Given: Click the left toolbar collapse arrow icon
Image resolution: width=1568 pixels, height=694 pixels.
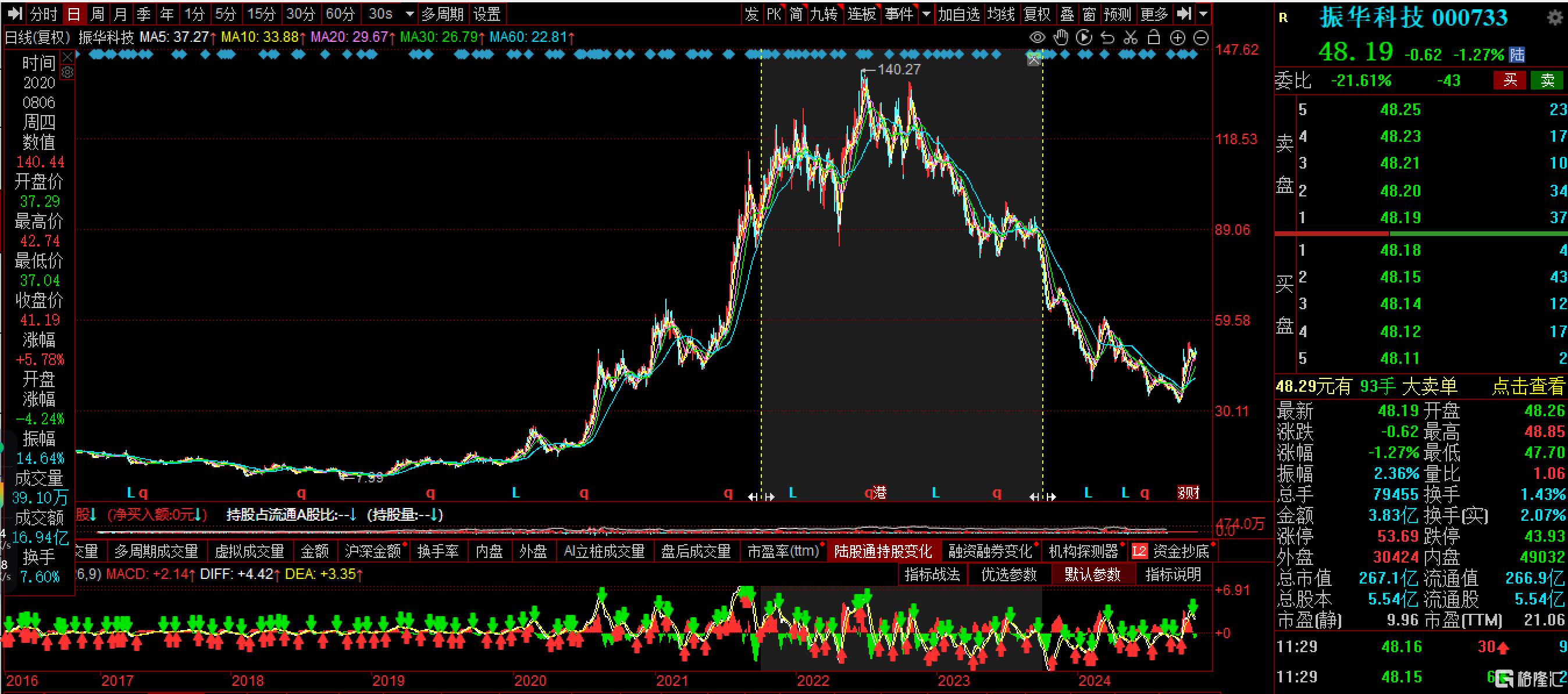Looking at the screenshot, I should point(15,13).
